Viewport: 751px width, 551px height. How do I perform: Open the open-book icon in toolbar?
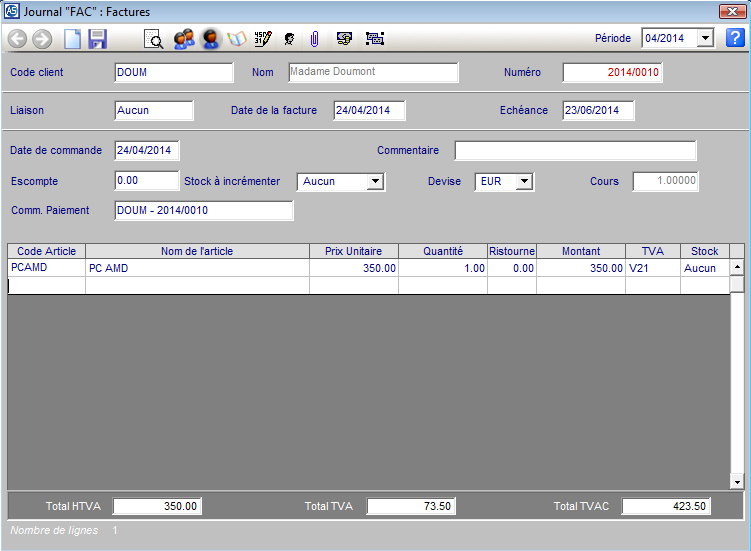[237, 39]
